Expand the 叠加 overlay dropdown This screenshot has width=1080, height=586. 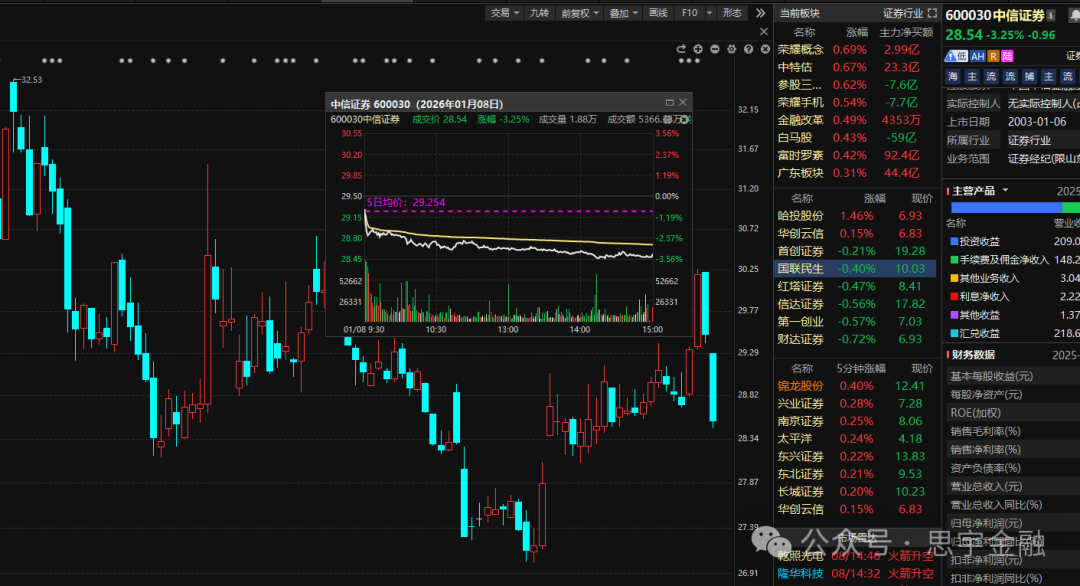pos(623,13)
